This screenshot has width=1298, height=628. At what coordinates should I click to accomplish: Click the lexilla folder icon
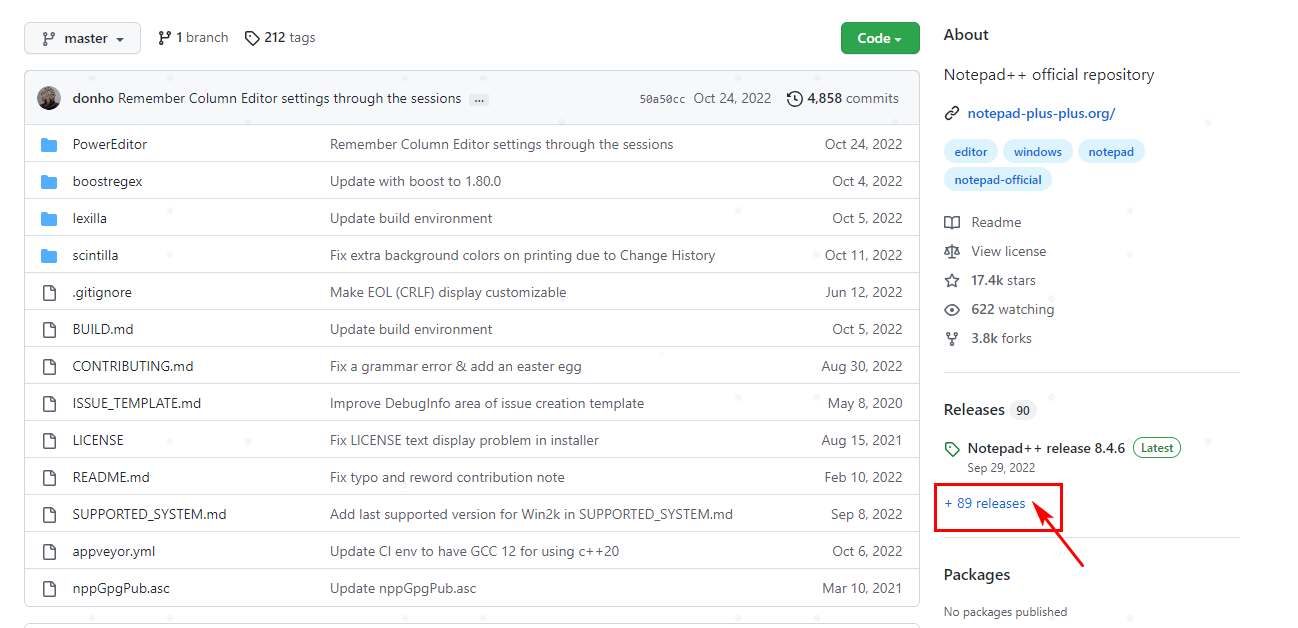49,219
